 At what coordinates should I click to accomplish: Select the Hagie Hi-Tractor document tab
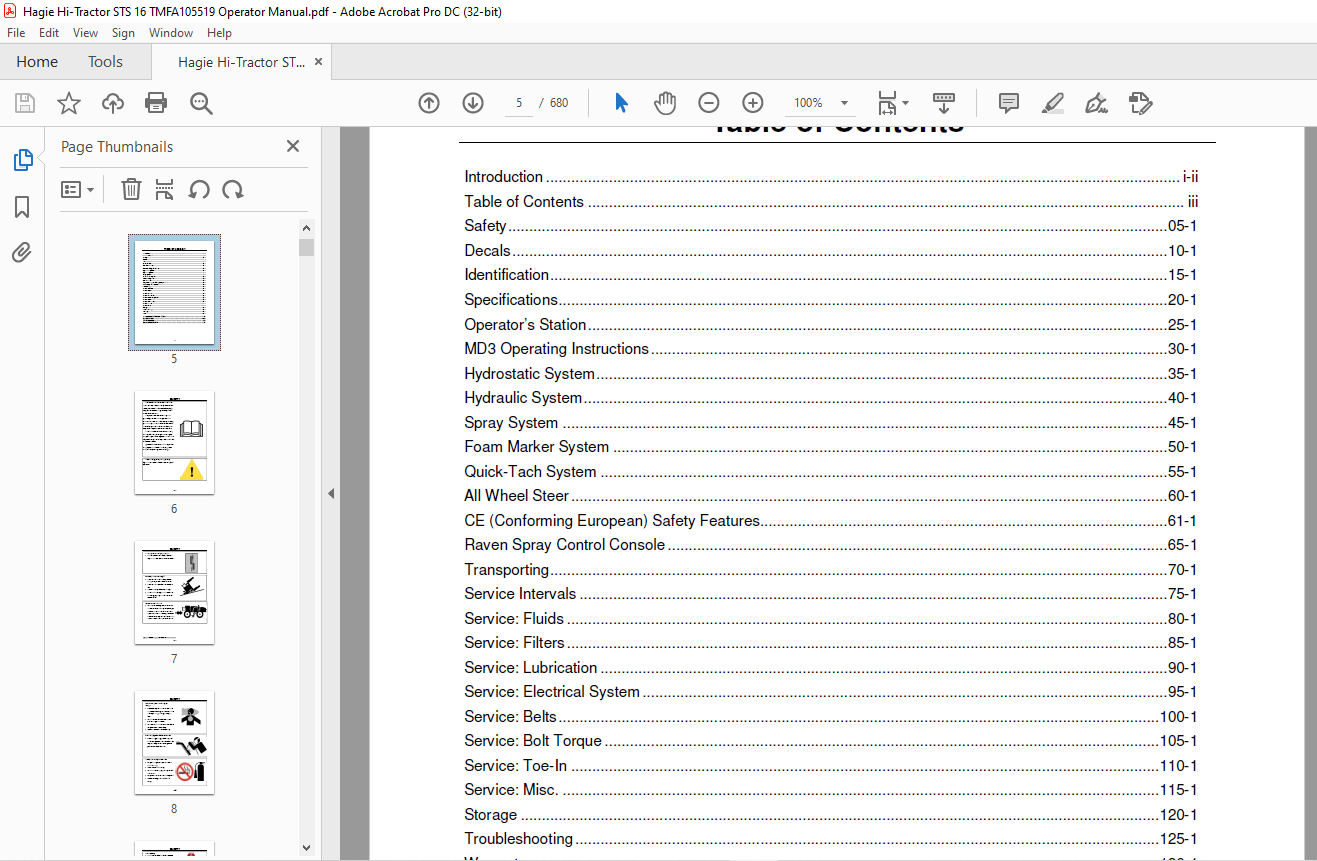click(242, 62)
